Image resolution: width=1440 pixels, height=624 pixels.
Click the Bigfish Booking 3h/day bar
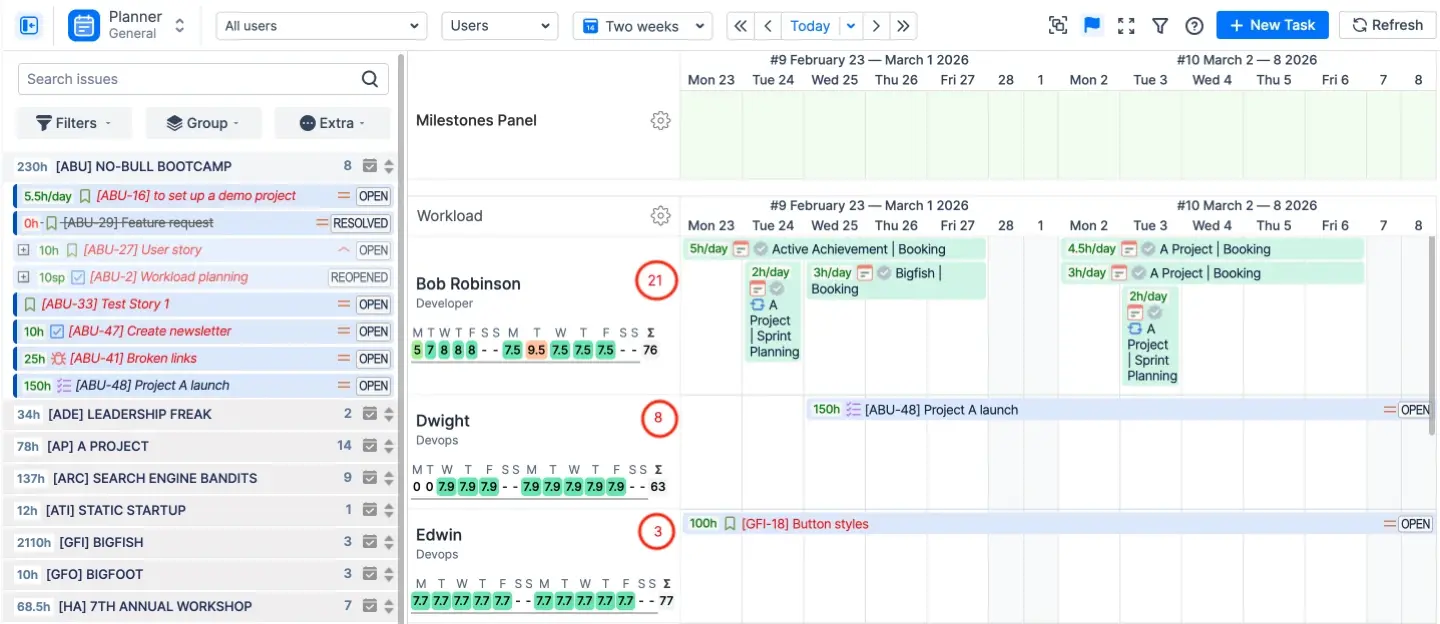tap(896, 281)
